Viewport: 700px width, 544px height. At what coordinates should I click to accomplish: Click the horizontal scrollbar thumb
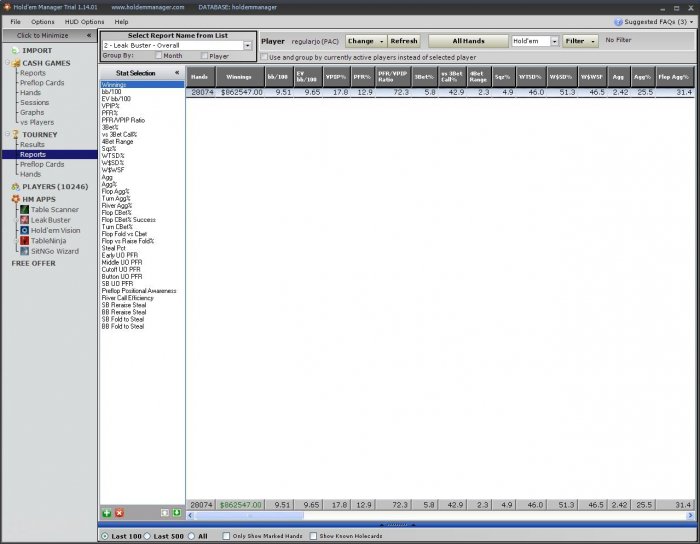click(x=249, y=515)
